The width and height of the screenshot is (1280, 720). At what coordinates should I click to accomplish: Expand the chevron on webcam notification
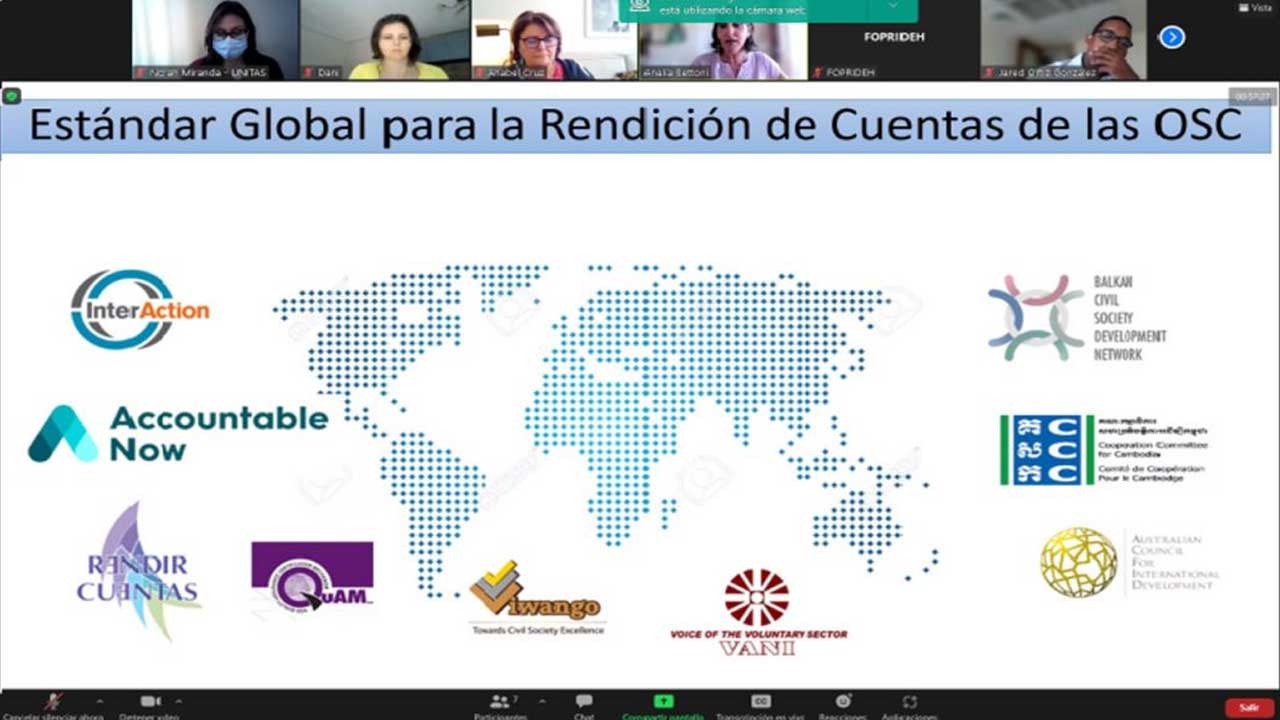pos(893,7)
